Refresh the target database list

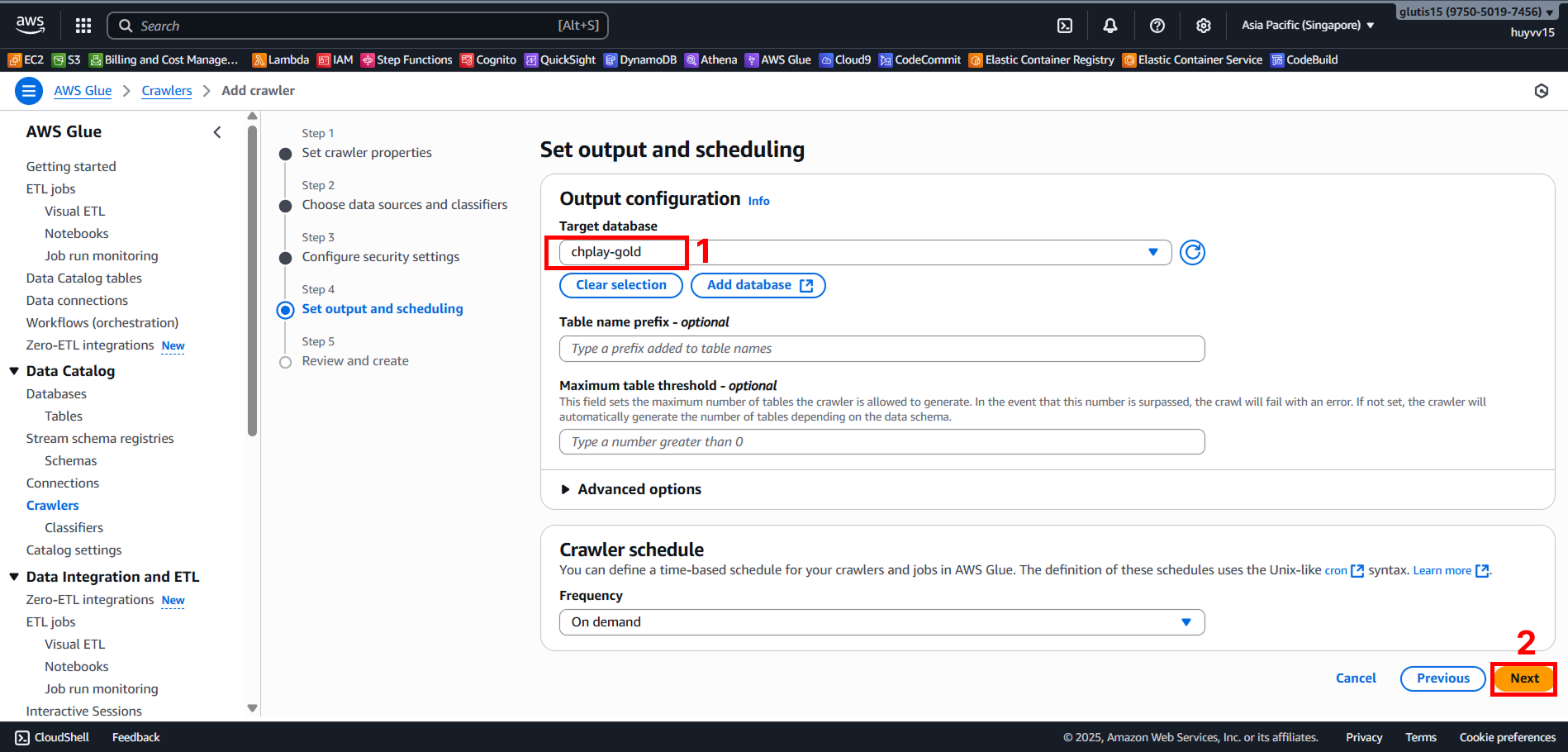coord(1191,252)
